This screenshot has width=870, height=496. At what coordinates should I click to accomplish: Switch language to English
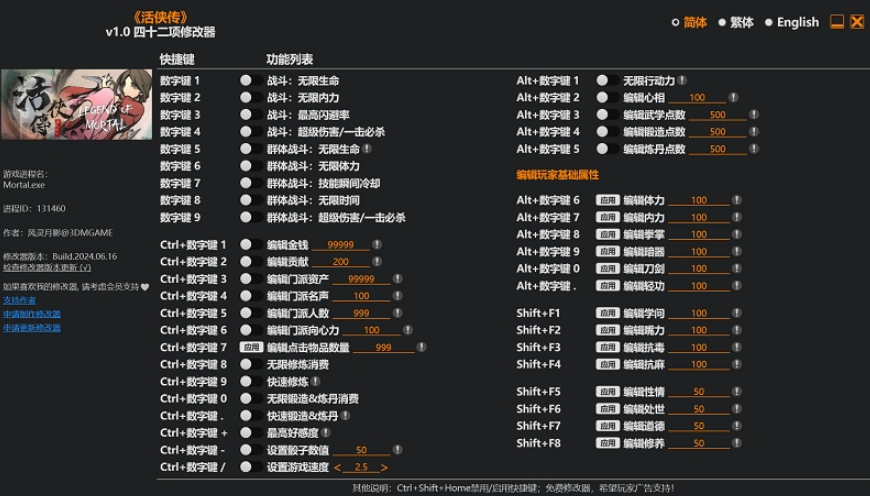792,22
